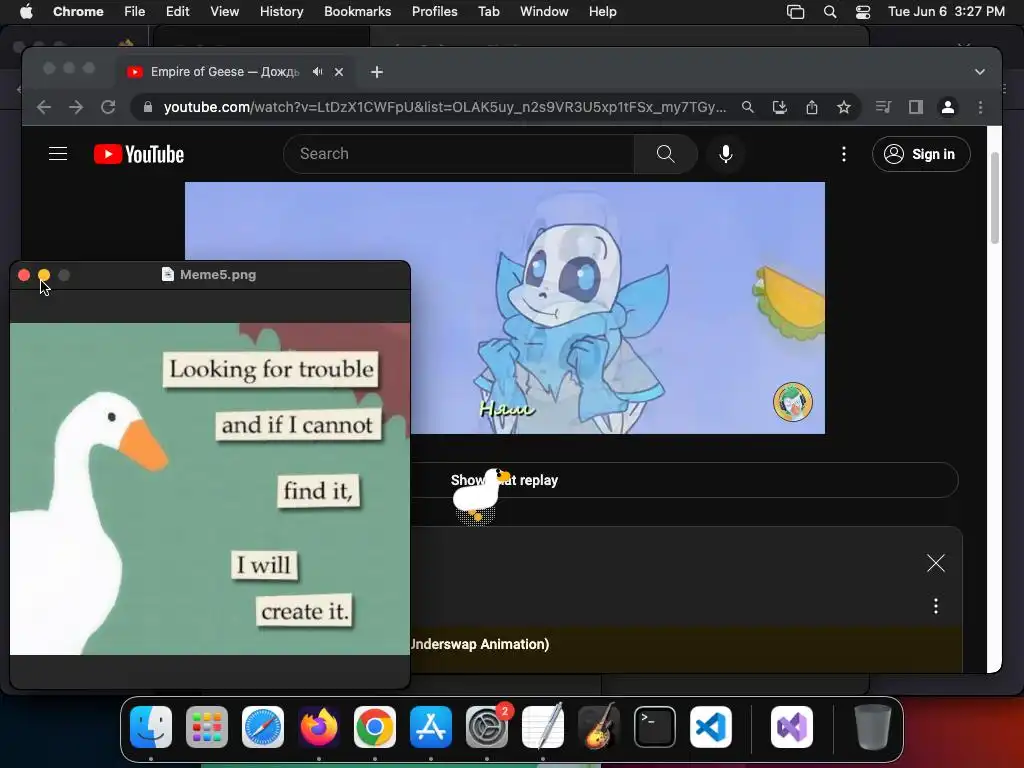1024x768 pixels.
Task: Start voice search with the microphone icon
Action: (726, 154)
